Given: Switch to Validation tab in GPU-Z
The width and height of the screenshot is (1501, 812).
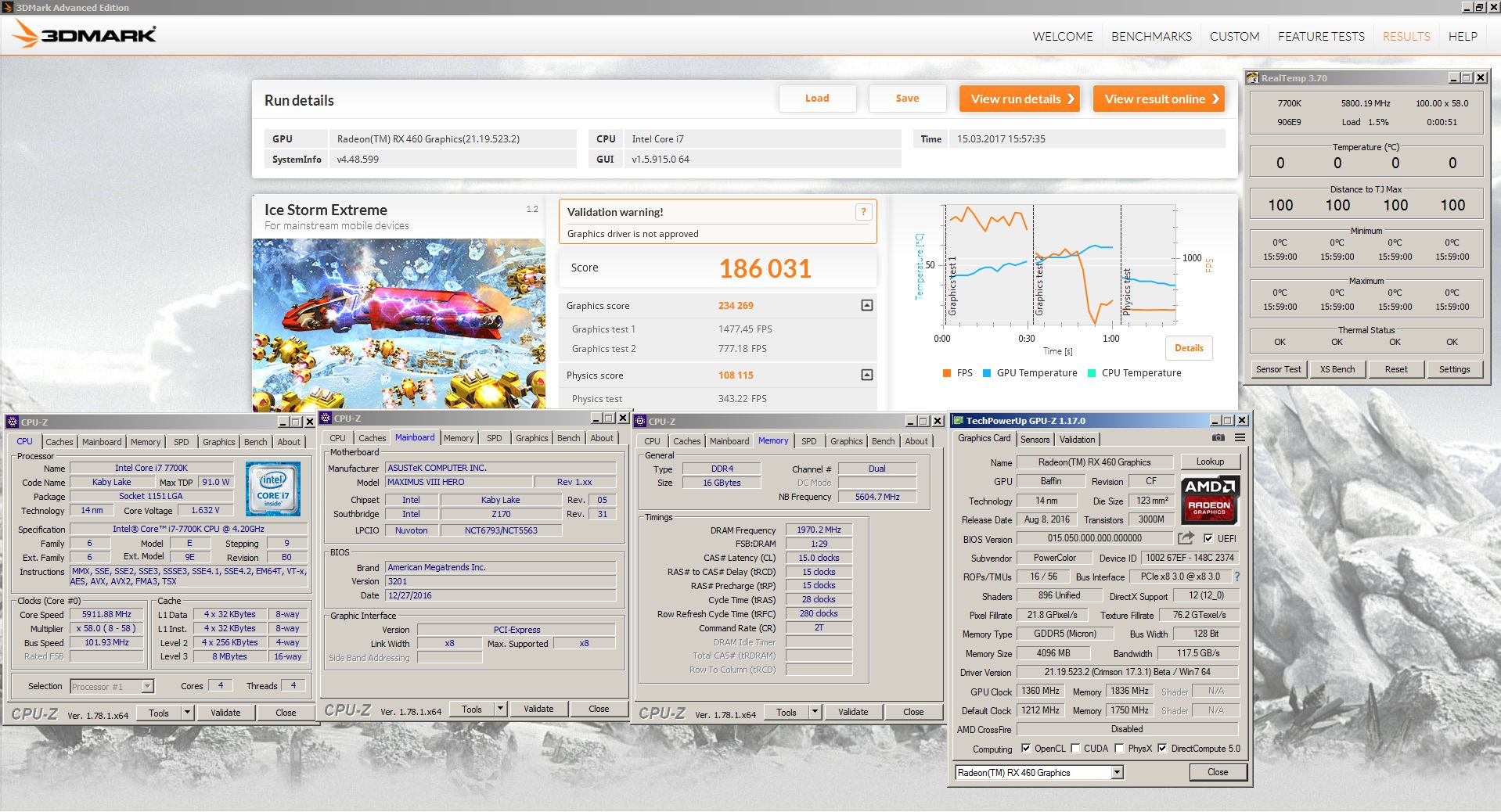Looking at the screenshot, I should click(x=1077, y=440).
